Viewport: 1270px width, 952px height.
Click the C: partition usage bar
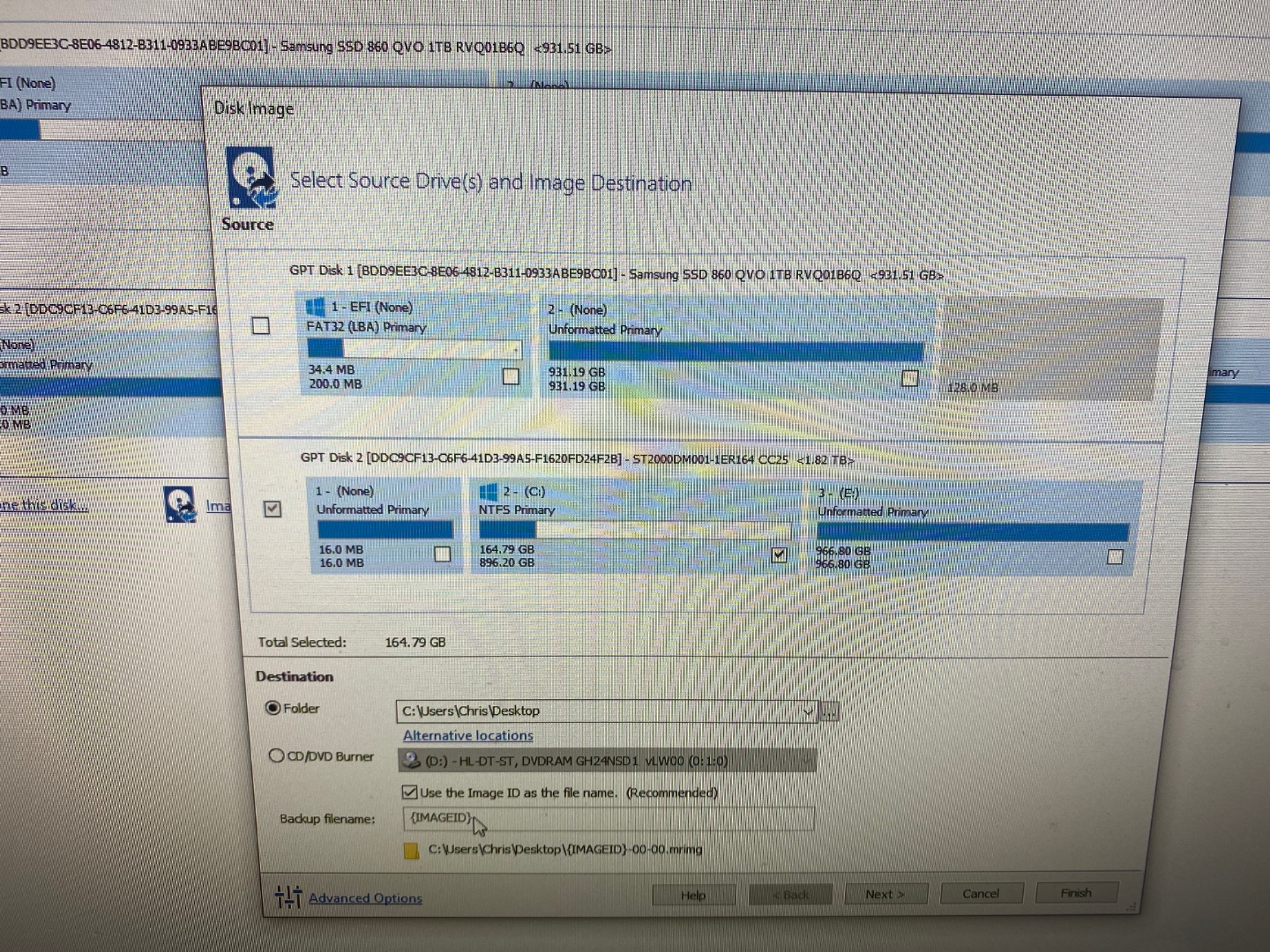point(633,530)
